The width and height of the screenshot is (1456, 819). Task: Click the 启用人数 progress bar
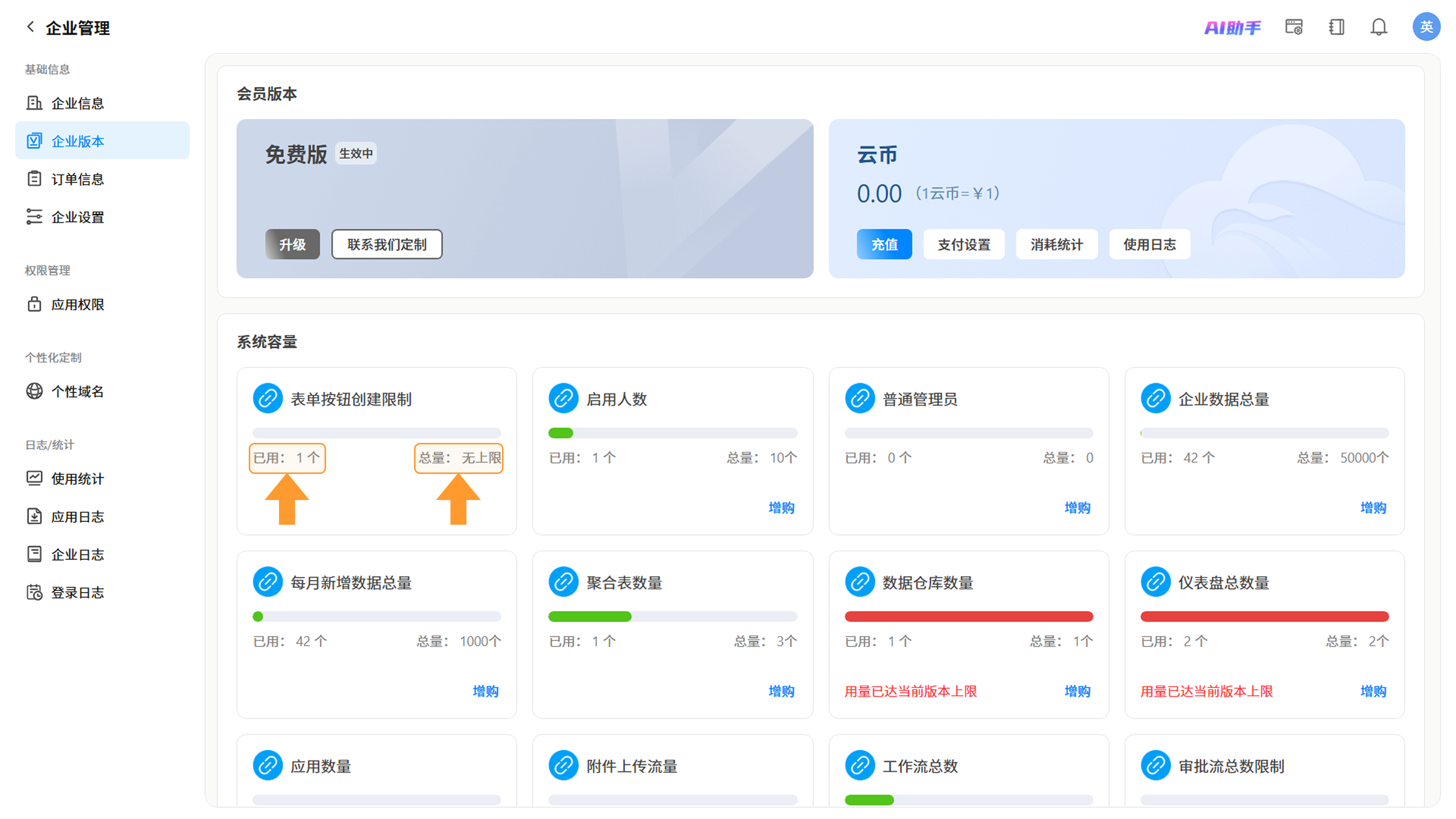pyautogui.click(x=673, y=433)
